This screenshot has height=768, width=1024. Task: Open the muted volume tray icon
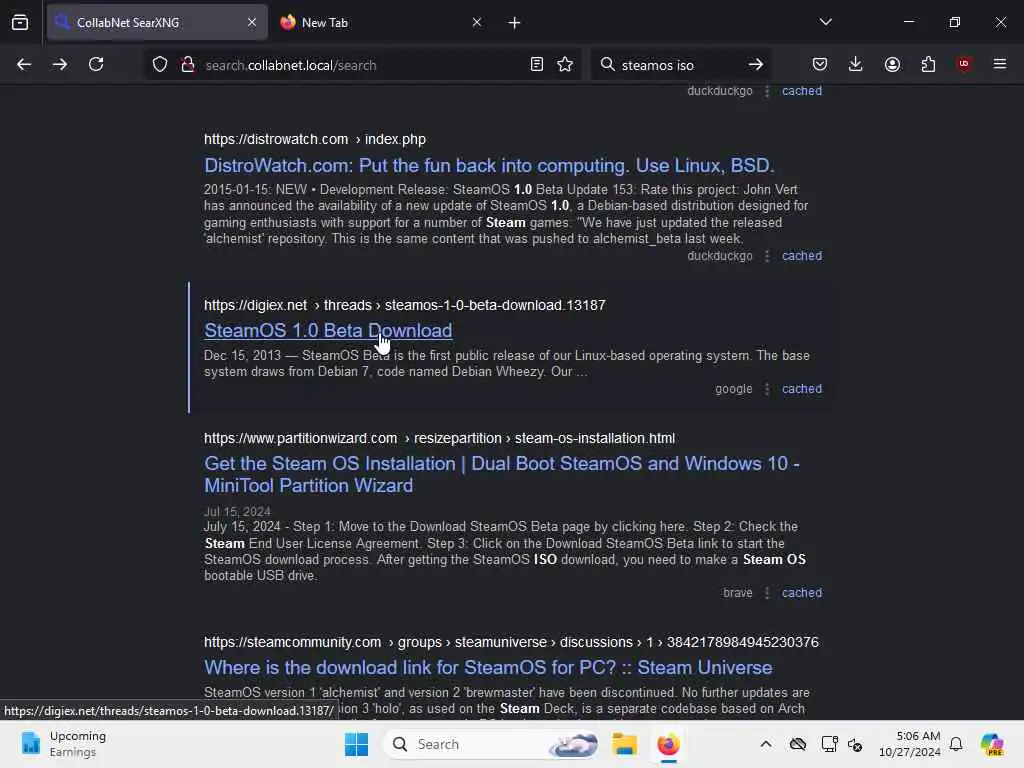(855, 744)
